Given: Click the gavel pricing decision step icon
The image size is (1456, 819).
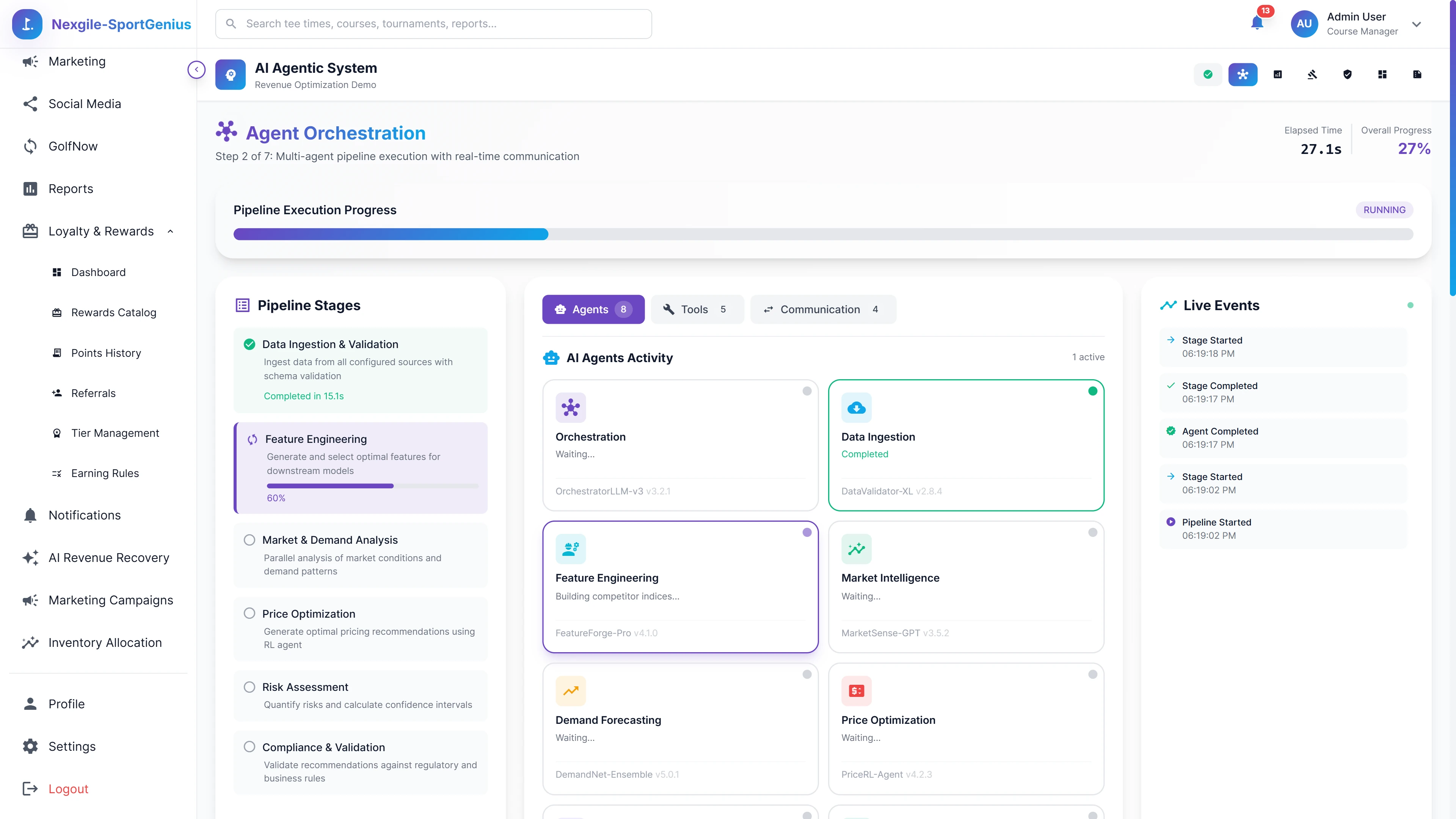Looking at the screenshot, I should tap(1312, 74).
